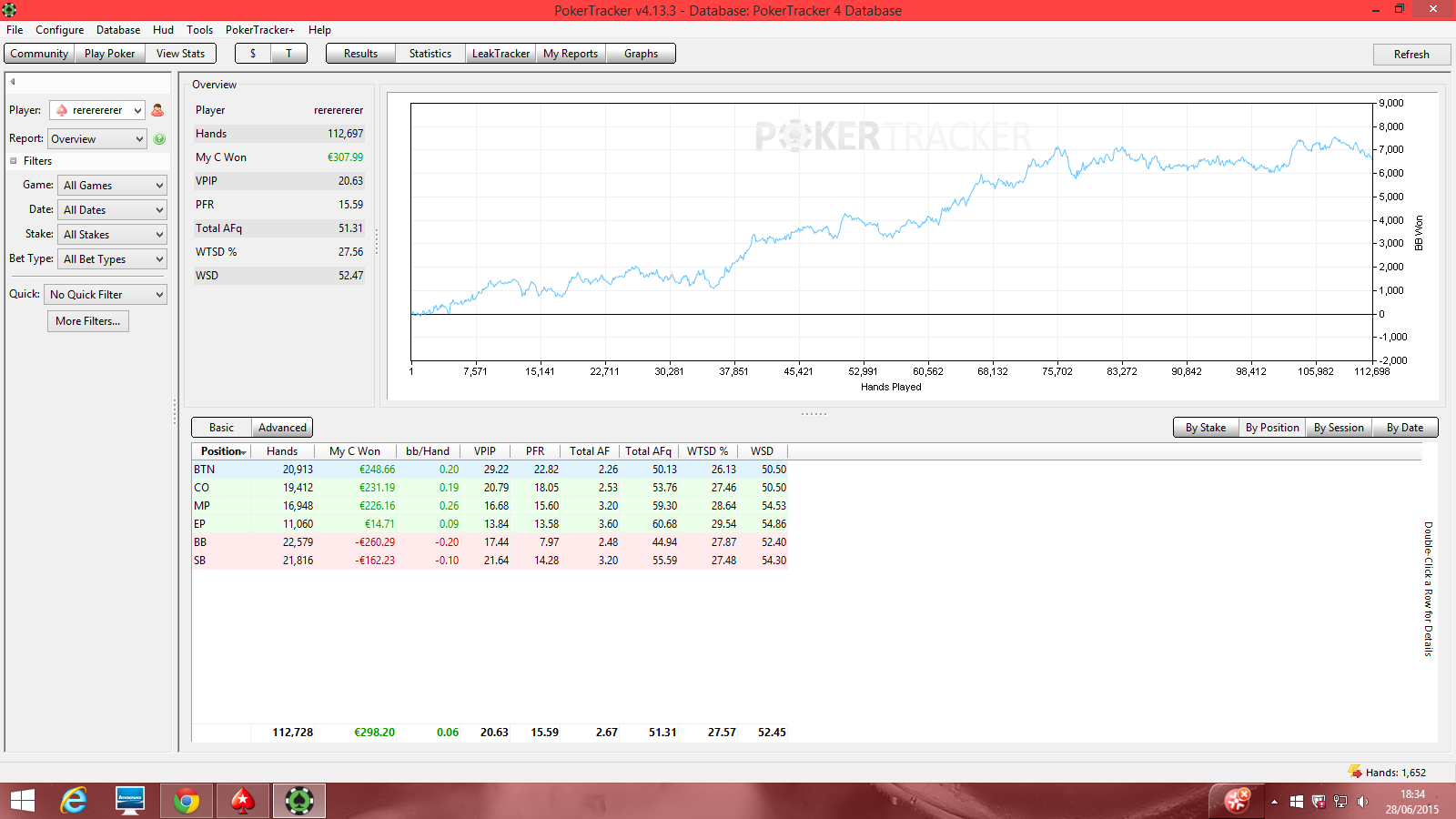Group results By Stake
Viewport: 1456px width, 819px height.
point(1206,428)
